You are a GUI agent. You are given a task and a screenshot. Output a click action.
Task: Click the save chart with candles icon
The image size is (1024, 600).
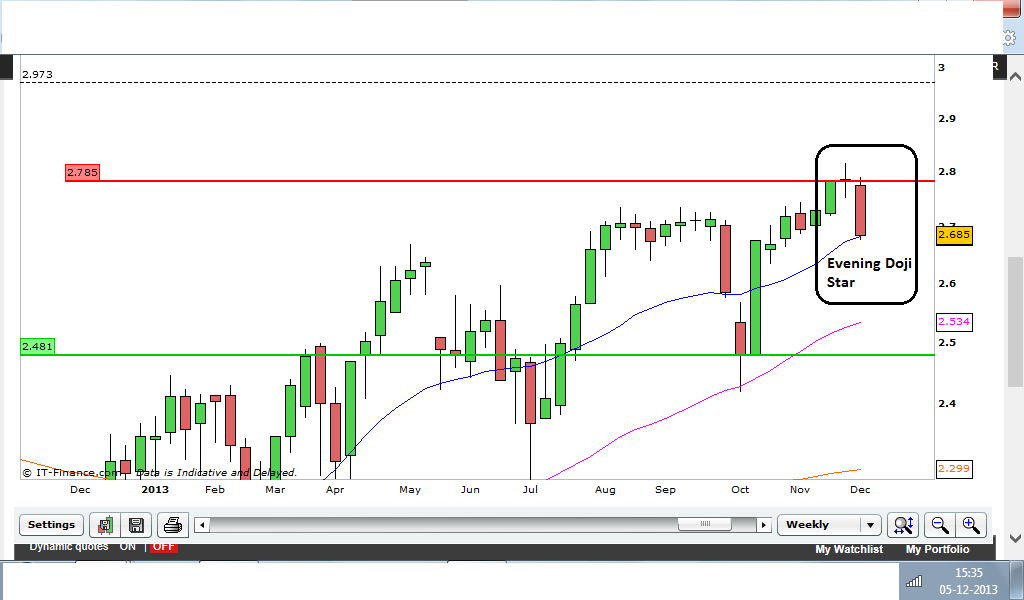tap(105, 524)
